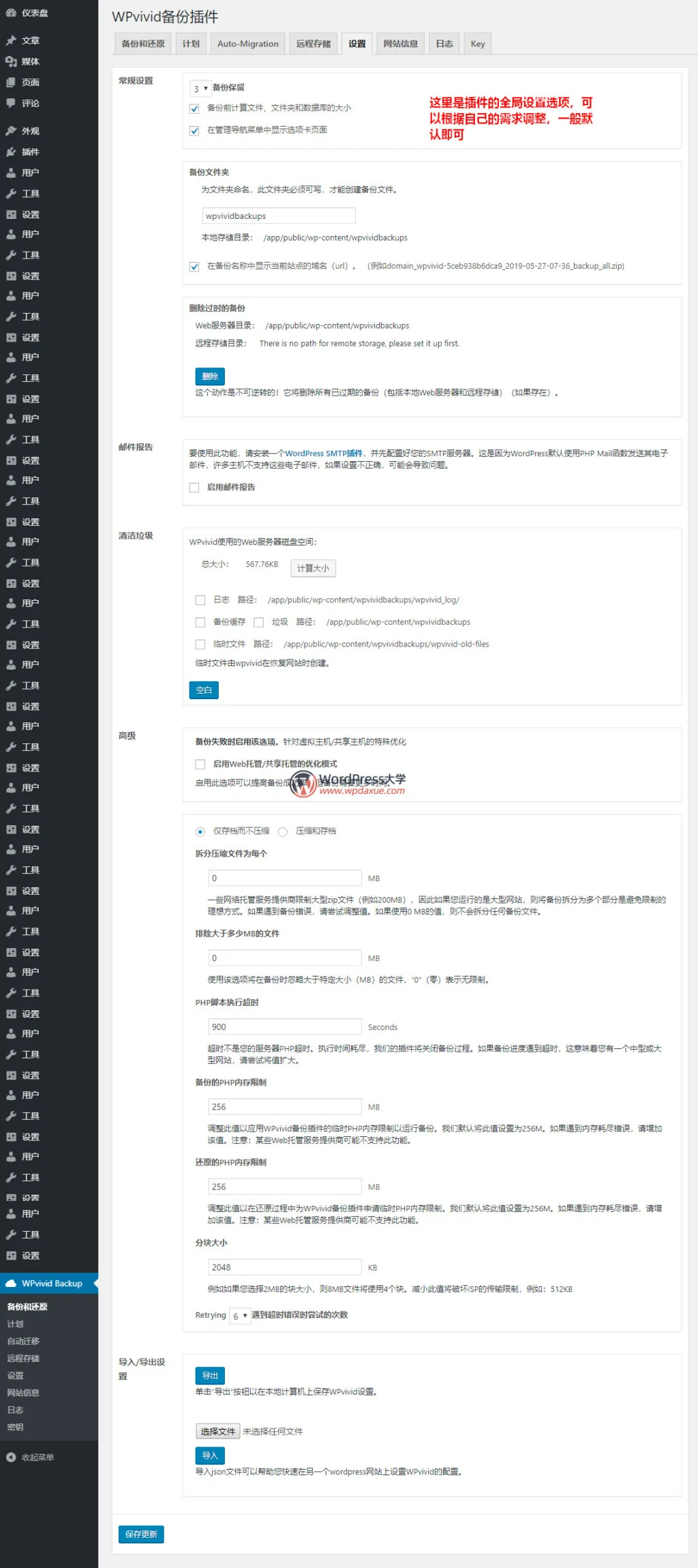
Task: Click the 文章 pushpin icon
Action: (11, 41)
